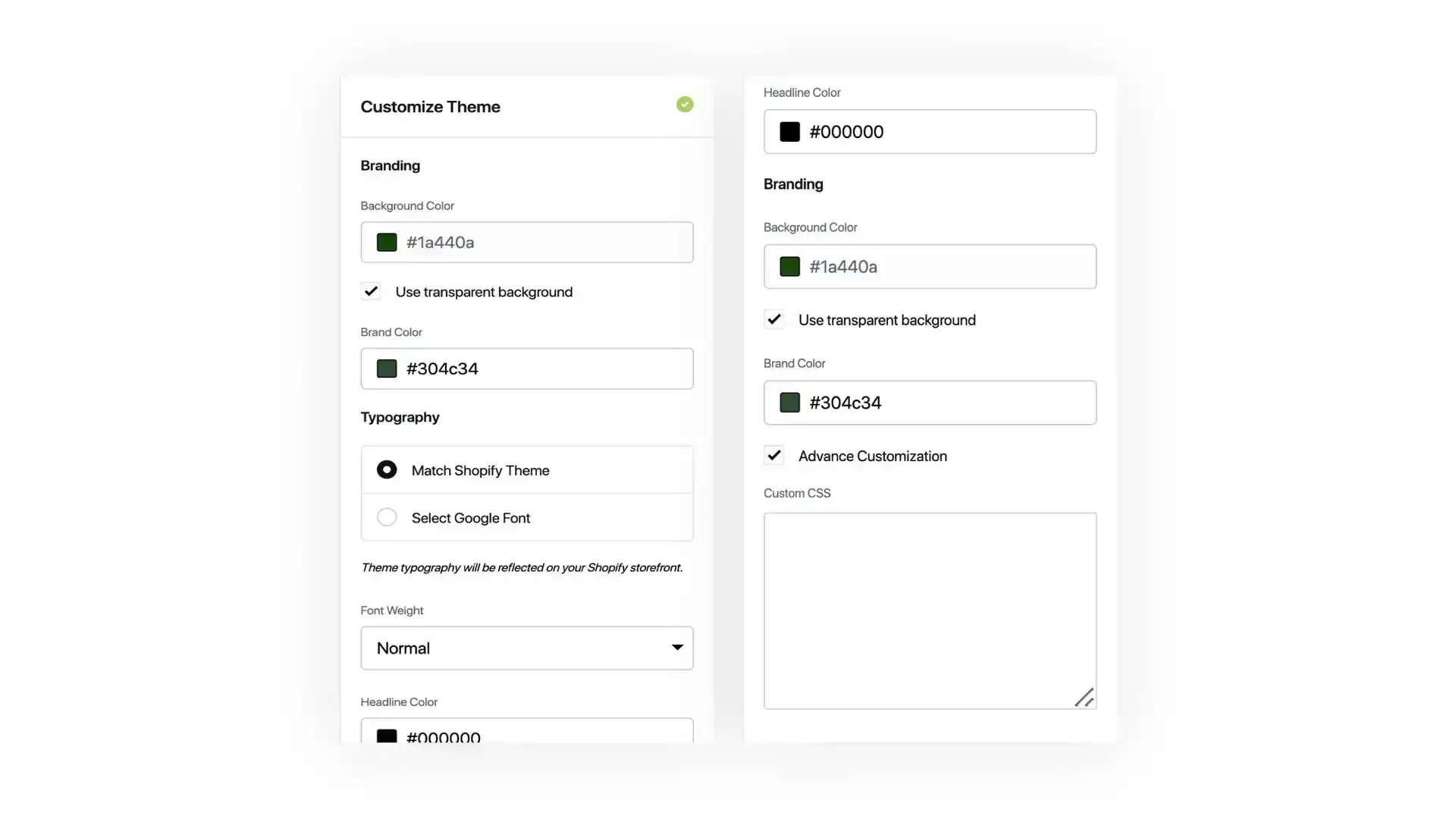Enable Advance Customization checkbox
Image resolution: width=1456 pixels, height=819 pixels.
coord(775,455)
